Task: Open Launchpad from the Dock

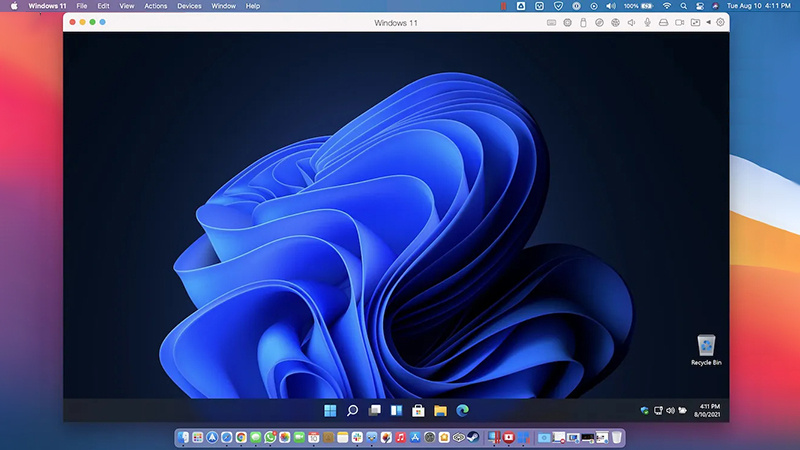Action: (197, 437)
